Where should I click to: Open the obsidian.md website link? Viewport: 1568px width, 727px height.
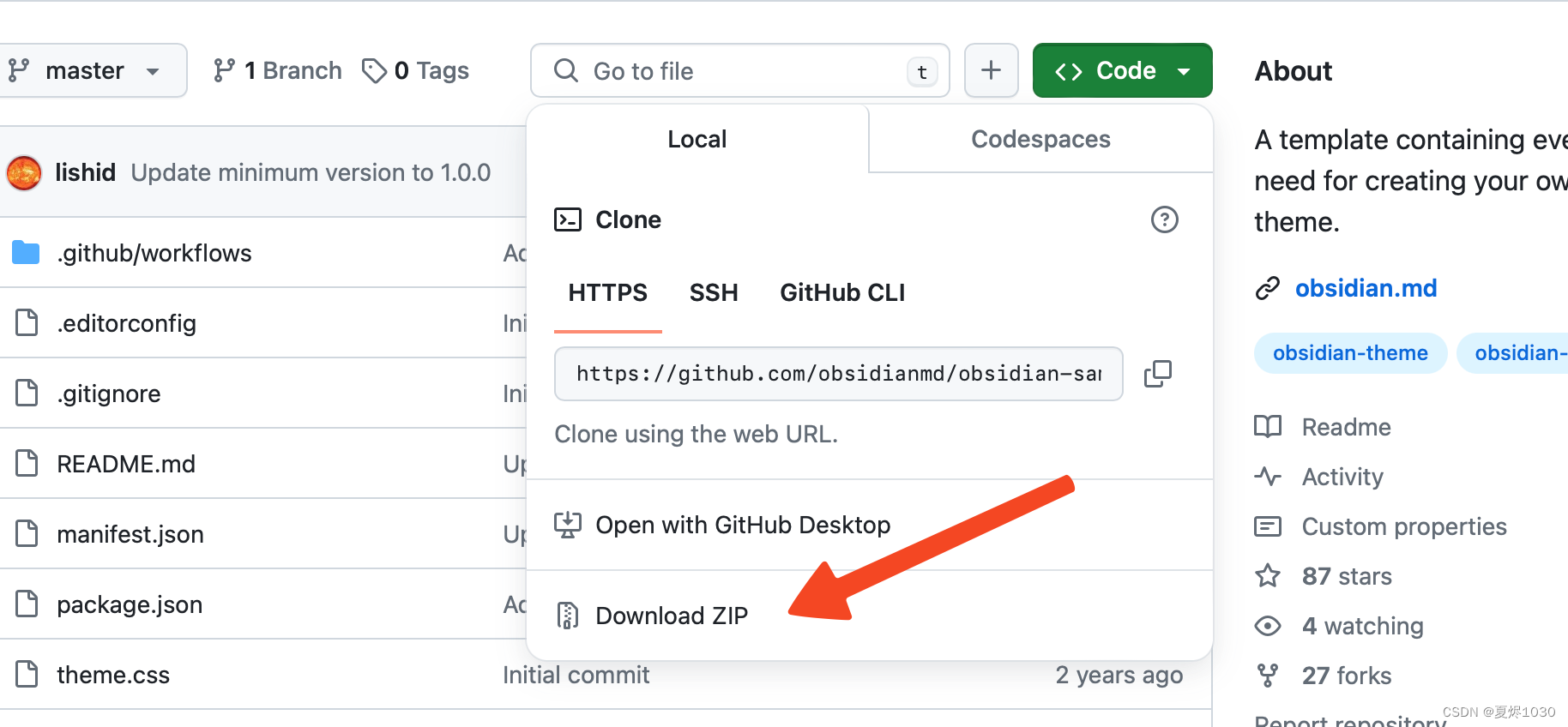pyautogui.click(x=1366, y=288)
